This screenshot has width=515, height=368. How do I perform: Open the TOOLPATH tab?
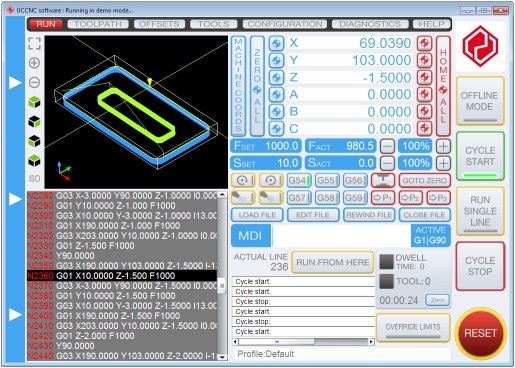(x=98, y=24)
